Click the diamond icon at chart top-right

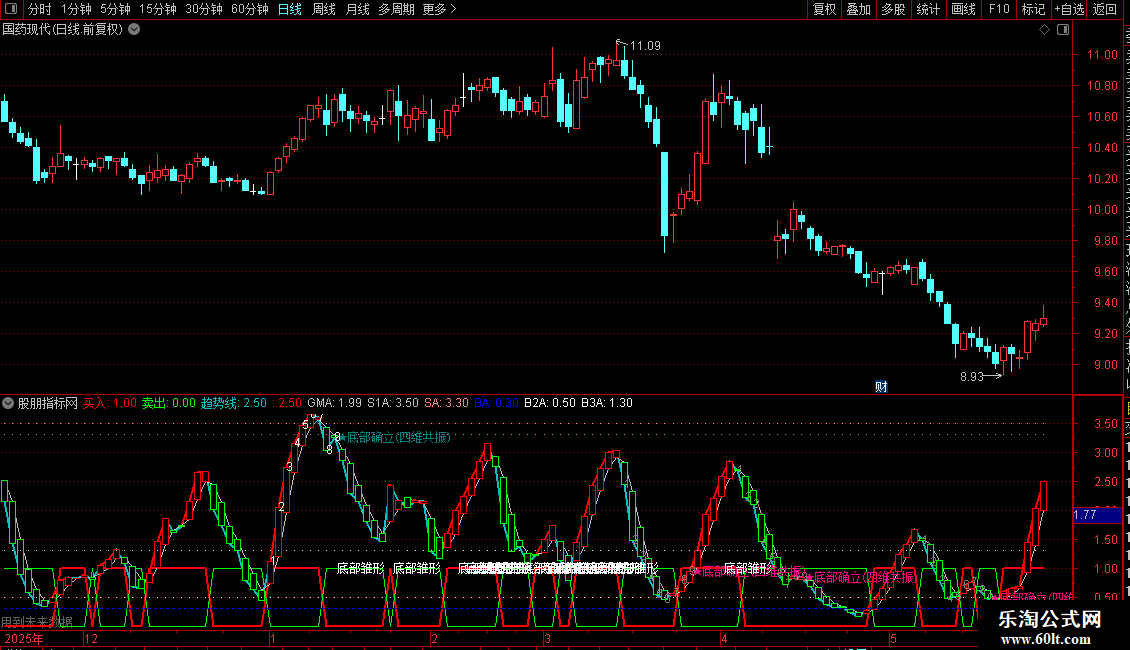[x=1044, y=30]
